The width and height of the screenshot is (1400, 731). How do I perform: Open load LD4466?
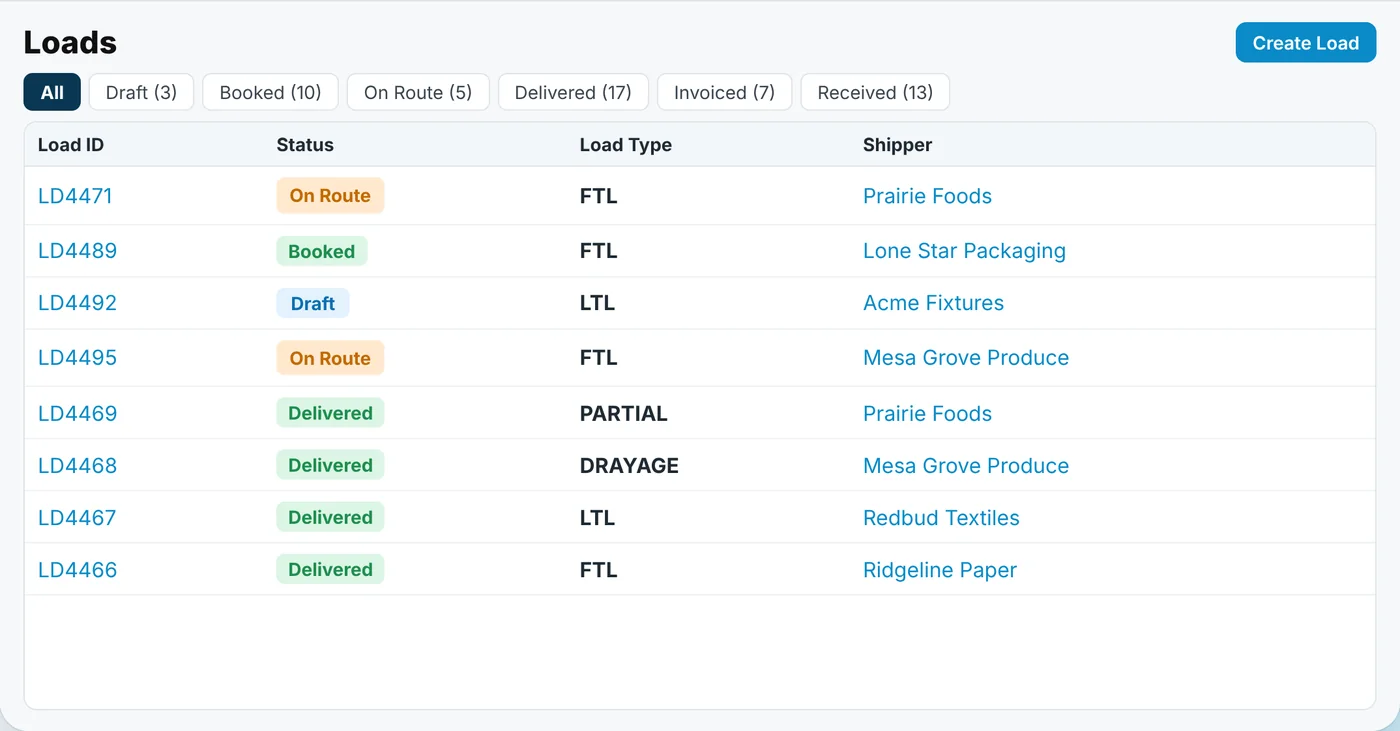click(77, 569)
